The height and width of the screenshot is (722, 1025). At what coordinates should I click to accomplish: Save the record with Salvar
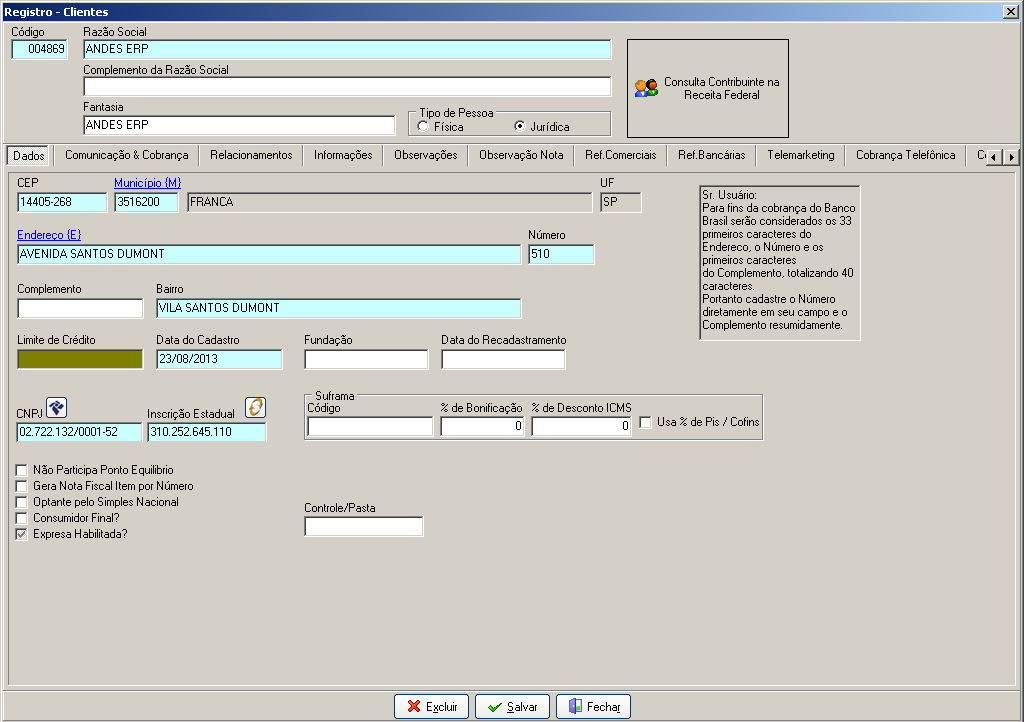[x=512, y=706]
